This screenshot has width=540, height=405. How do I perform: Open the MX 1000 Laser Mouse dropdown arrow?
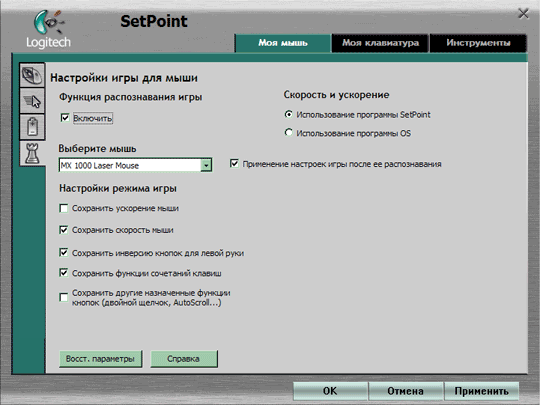click(206, 165)
